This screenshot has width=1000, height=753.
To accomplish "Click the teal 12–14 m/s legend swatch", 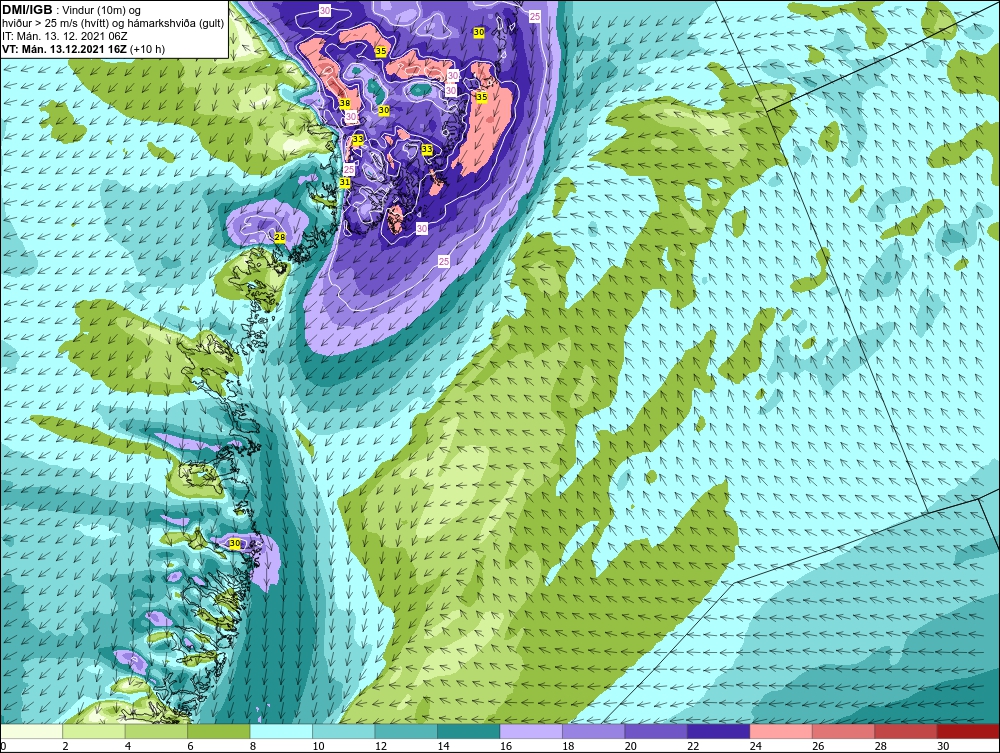I will [x=406, y=731].
